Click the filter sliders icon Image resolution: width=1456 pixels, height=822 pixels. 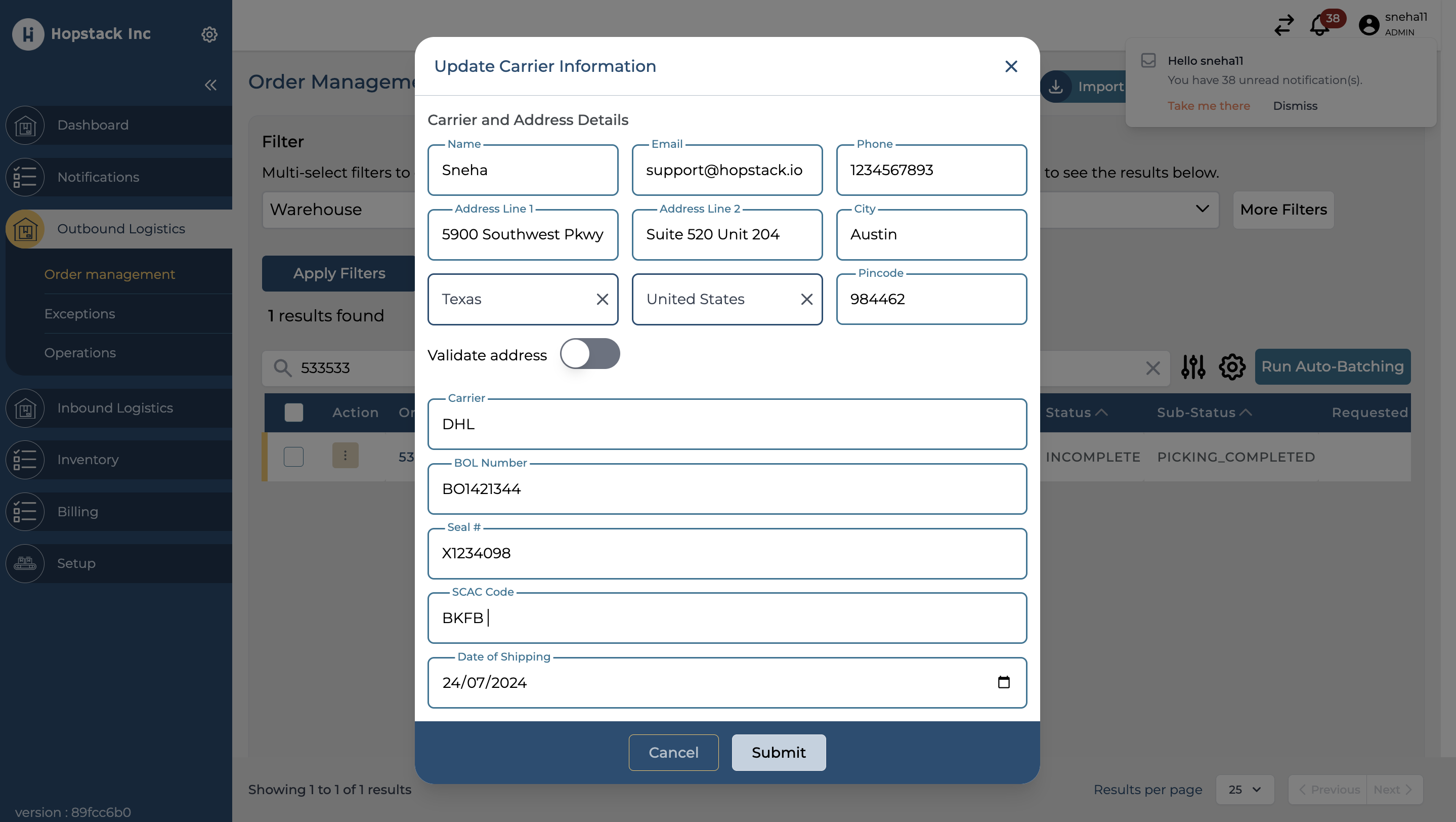coord(1192,367)
